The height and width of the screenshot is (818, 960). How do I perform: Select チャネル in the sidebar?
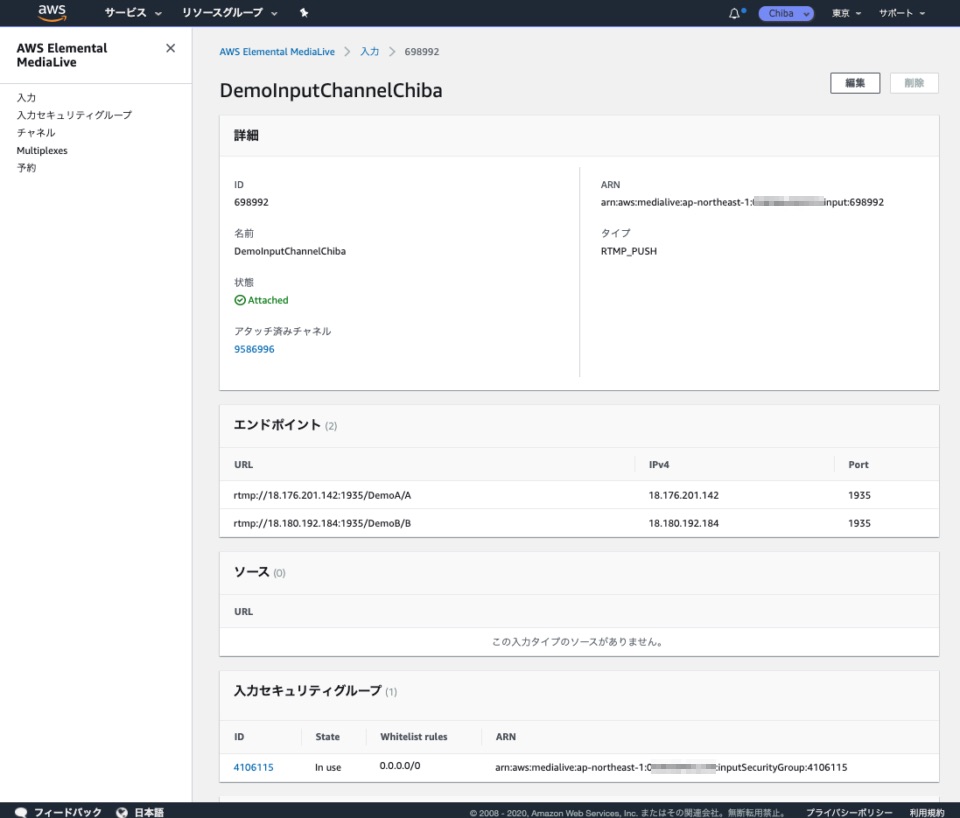point(36,133)
